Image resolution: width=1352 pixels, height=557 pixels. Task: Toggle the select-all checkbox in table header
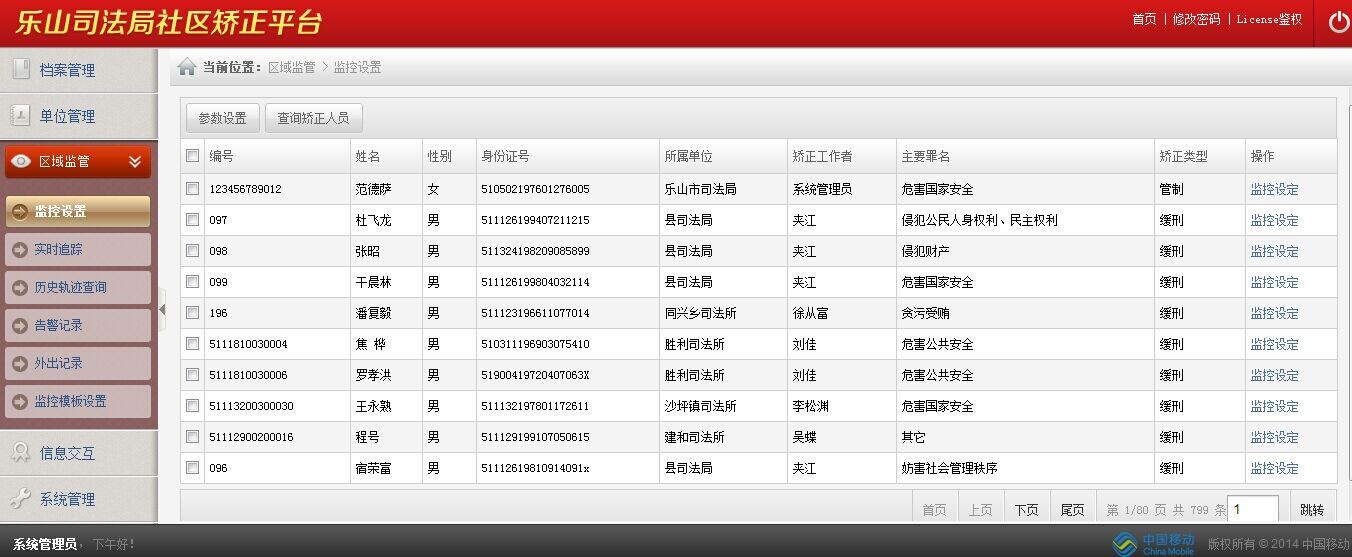coord(192,155)
